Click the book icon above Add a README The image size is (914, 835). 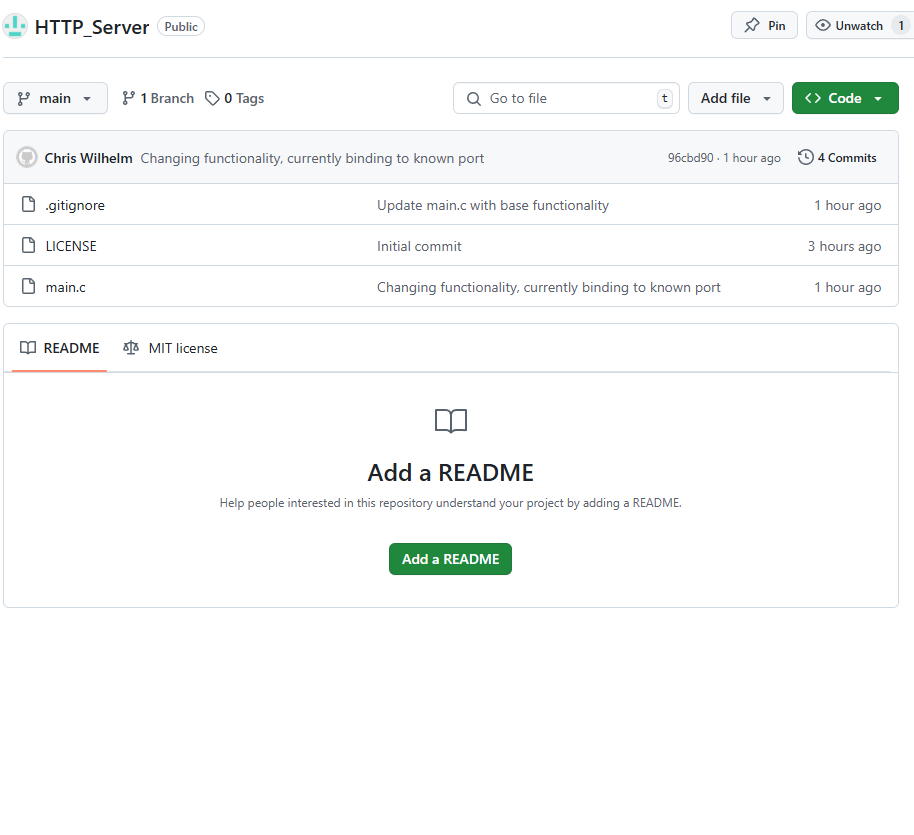[x=451, y=421]
